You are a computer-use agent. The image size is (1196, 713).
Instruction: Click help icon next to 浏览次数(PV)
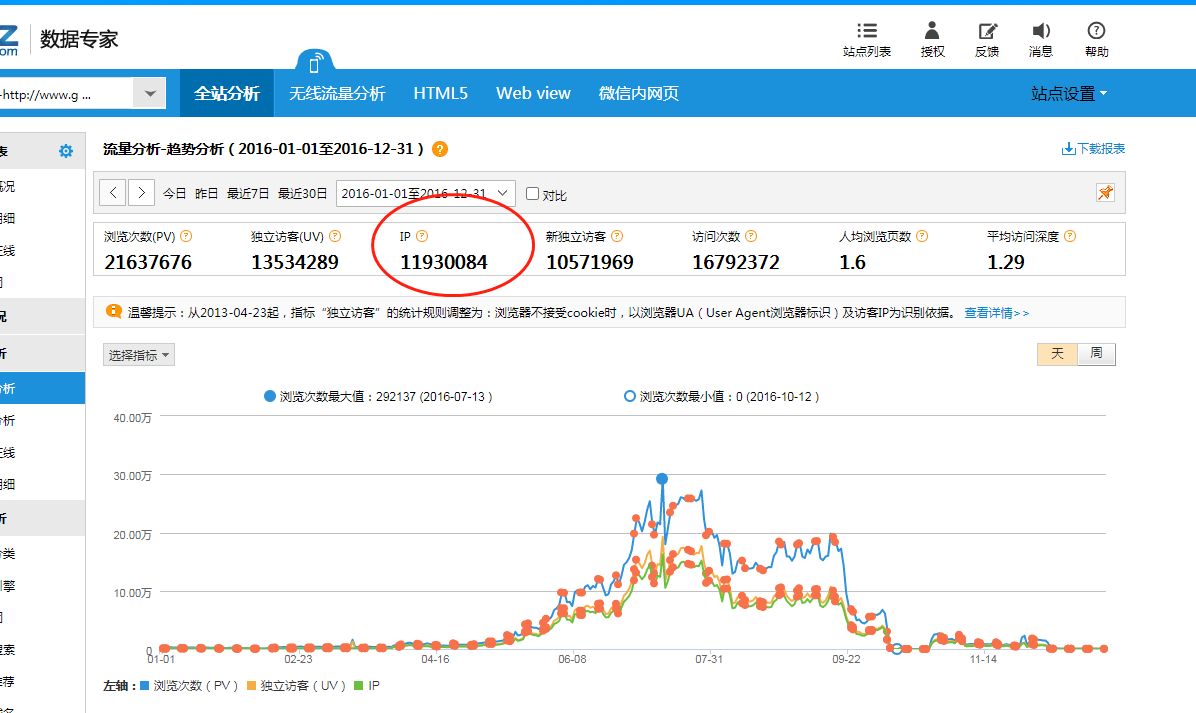[186, 237]
